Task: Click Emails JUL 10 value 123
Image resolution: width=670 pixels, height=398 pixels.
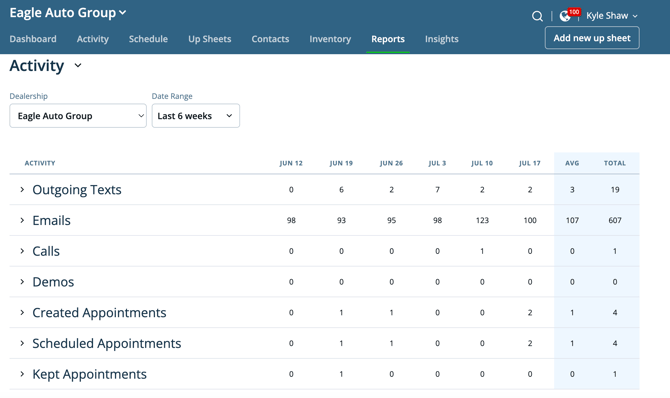Action: coord(482,220)
